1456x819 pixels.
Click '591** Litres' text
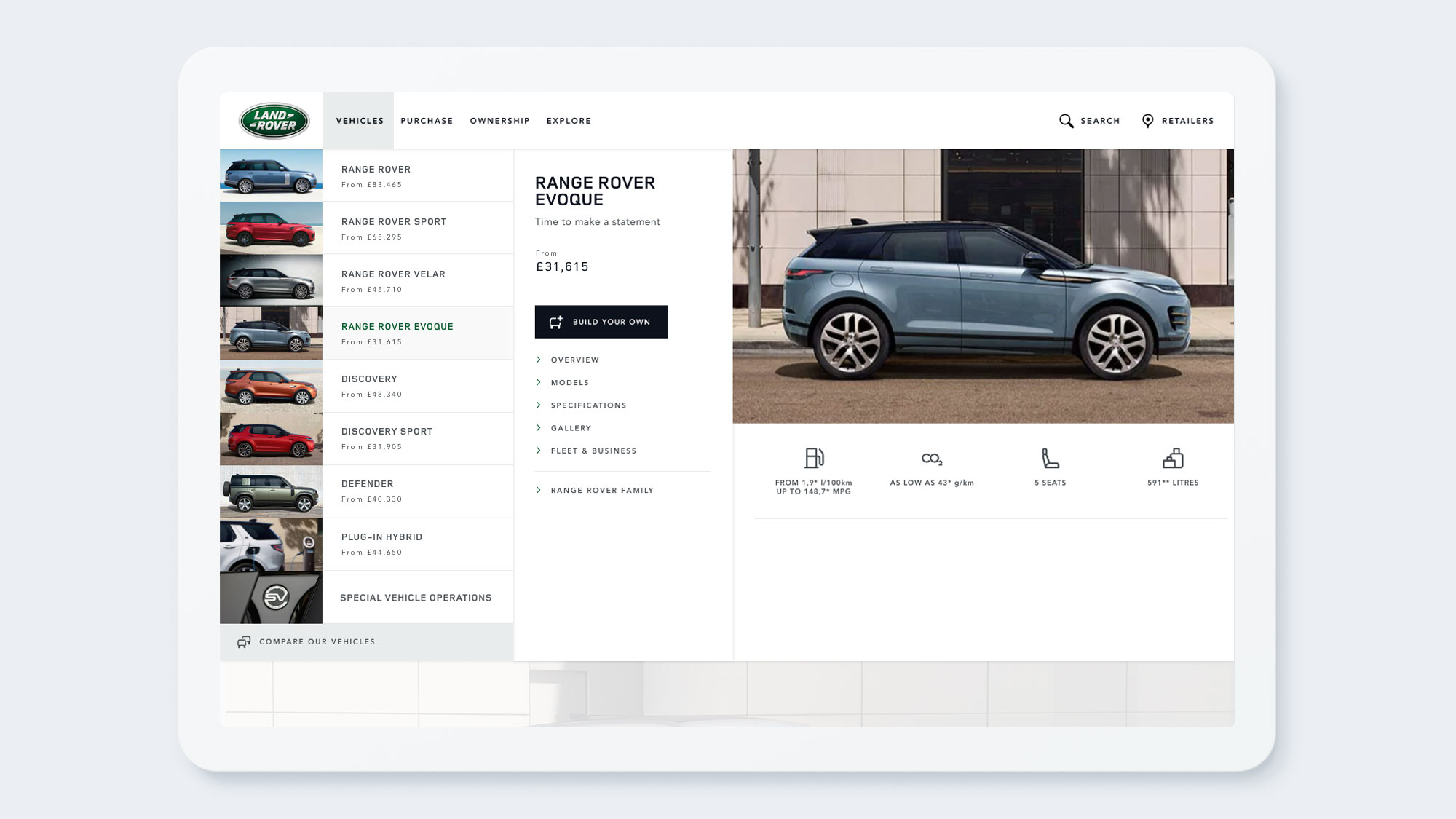pyautogui.click(x=1173, y=483)
